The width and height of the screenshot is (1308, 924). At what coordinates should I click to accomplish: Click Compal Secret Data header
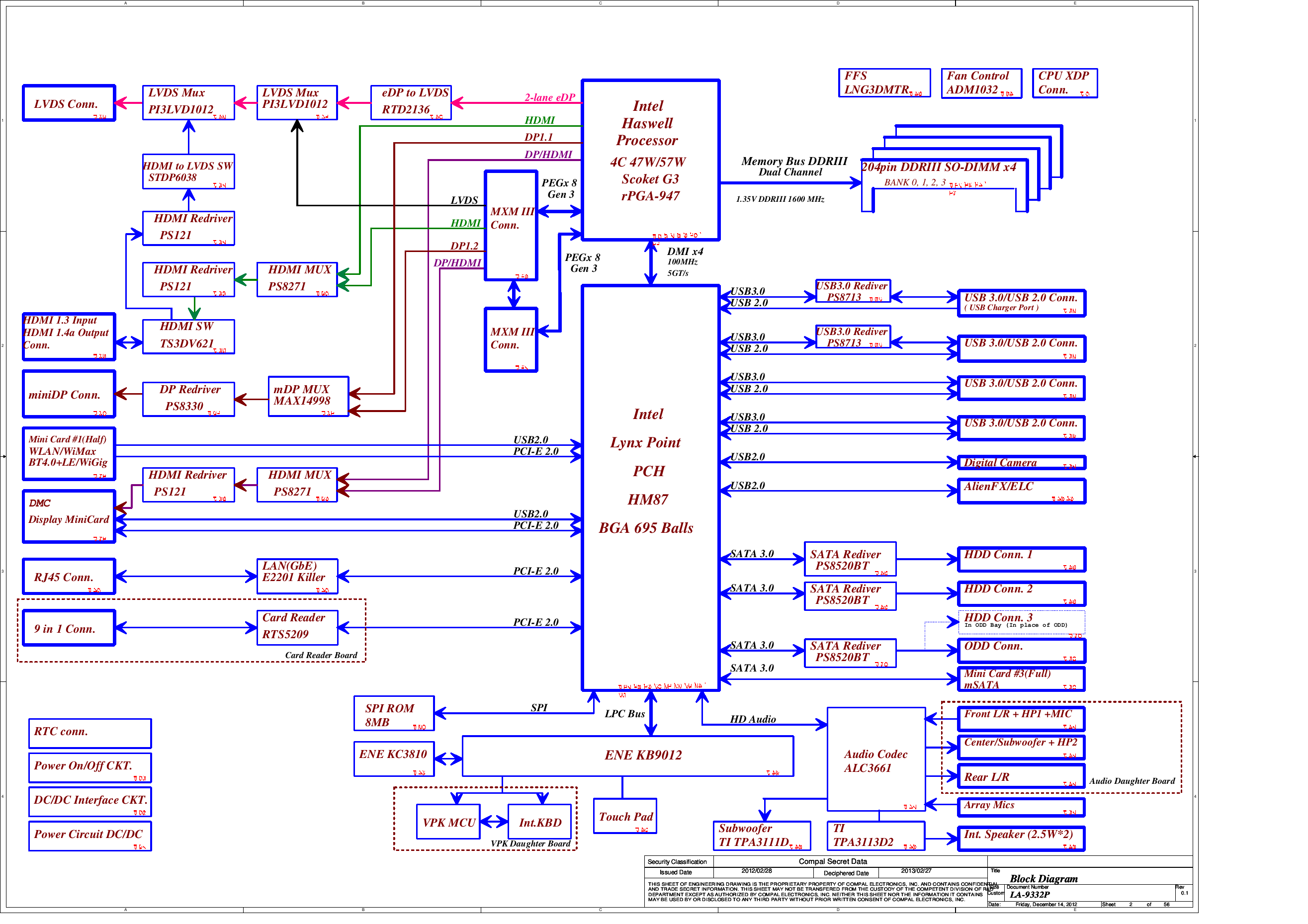(833, 861)
